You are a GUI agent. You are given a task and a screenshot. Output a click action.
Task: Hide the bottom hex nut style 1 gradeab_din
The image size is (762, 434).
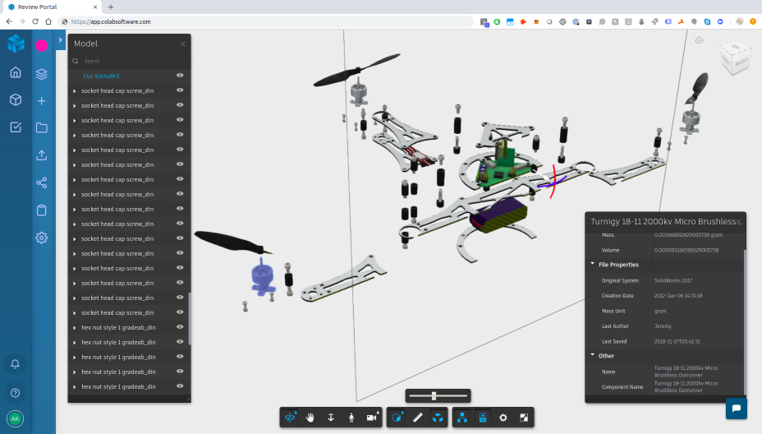pos(180,386)
